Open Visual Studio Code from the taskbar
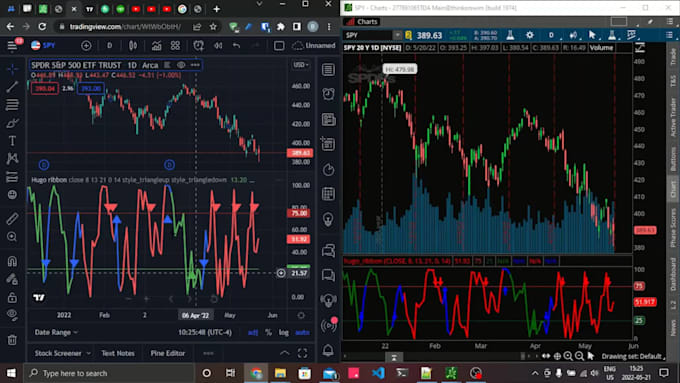Image resolution: width=680 pixels, height=383 pixels. pos(378,373)
